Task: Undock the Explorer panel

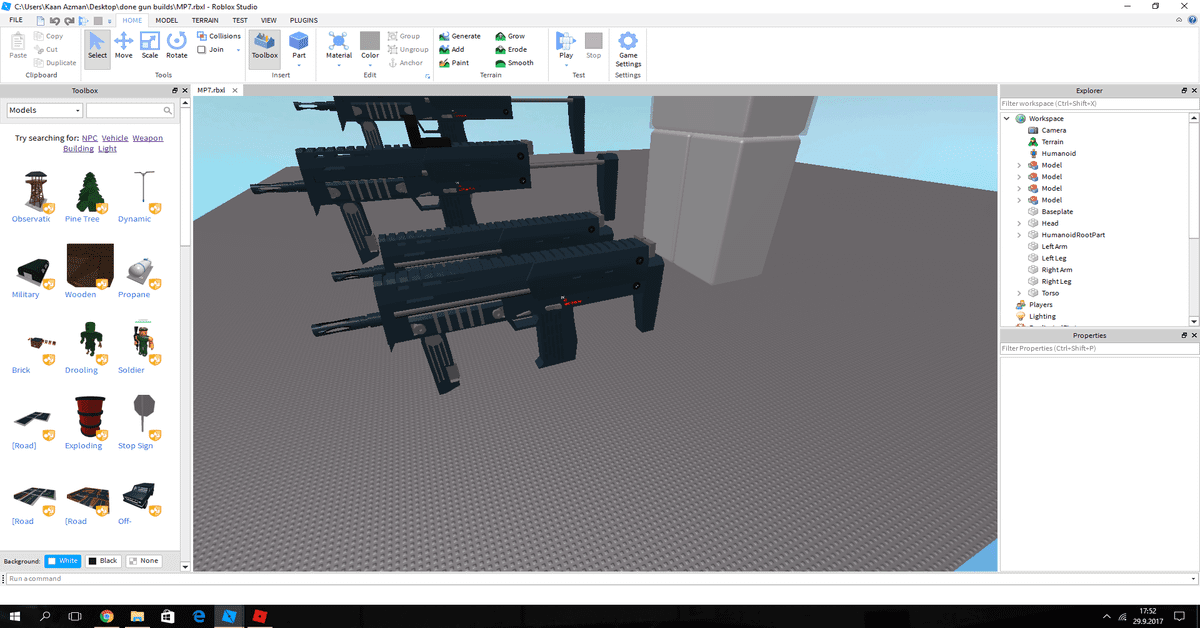Action: point(1184,90)
